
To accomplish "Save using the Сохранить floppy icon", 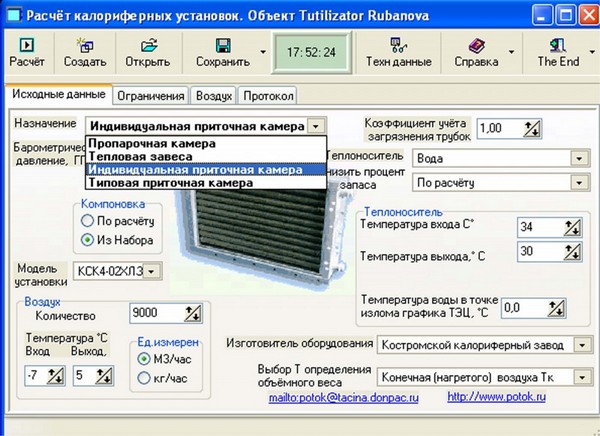I will coord(223,45).
